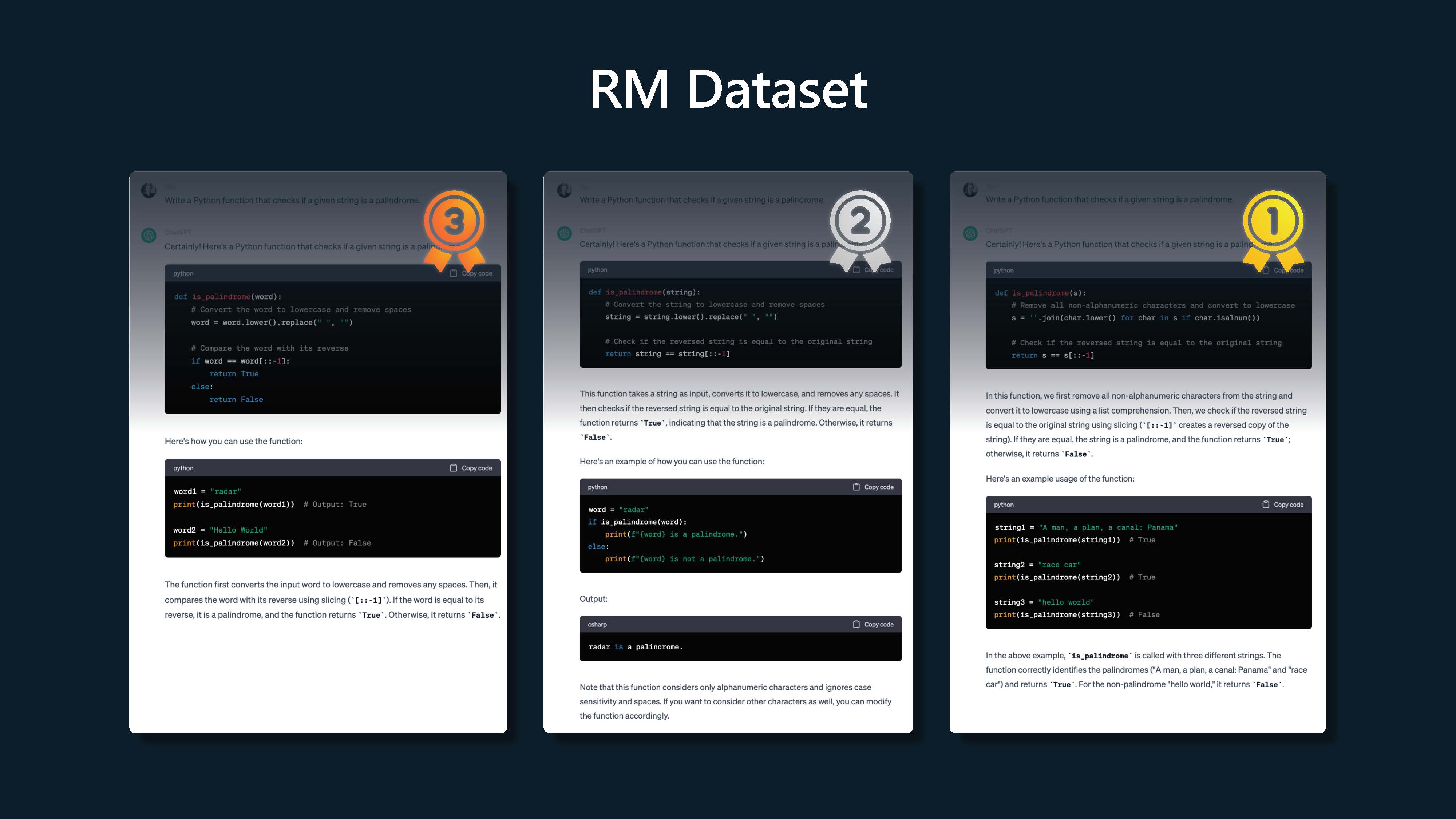Copy code of the string1 Panama example block
Viewport: 1456px width, 819px height.
coord(1282,504)
